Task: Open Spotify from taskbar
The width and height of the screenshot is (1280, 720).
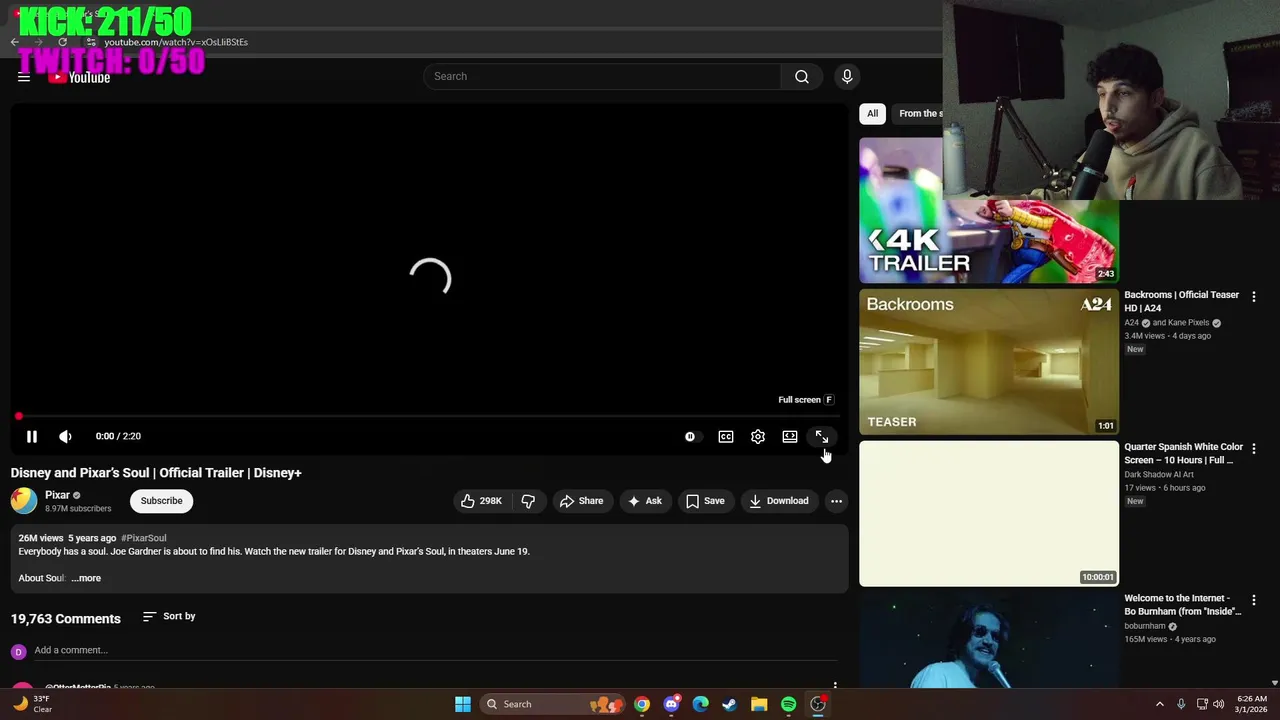Action: [788, 704]
